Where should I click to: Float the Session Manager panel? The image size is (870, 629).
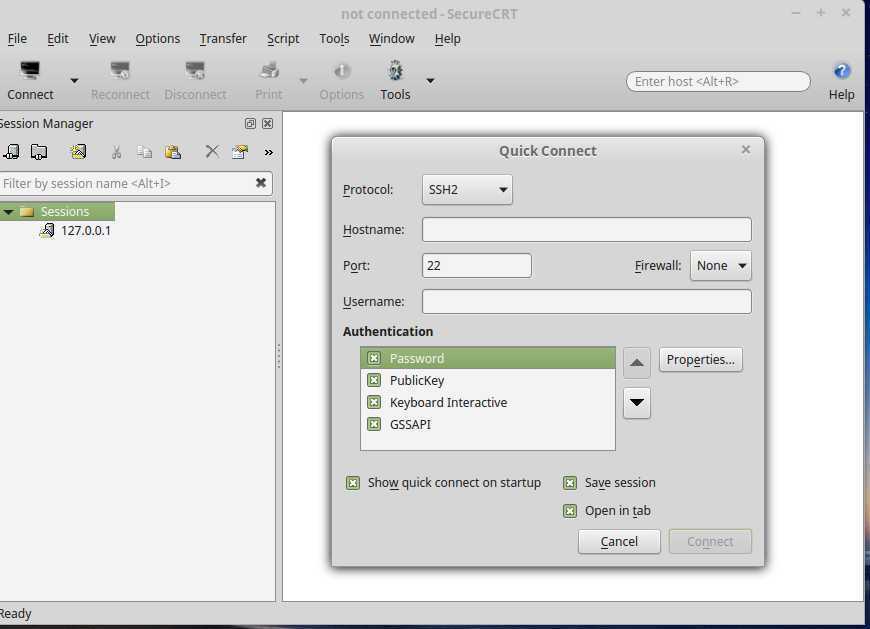tap(250, 124)
